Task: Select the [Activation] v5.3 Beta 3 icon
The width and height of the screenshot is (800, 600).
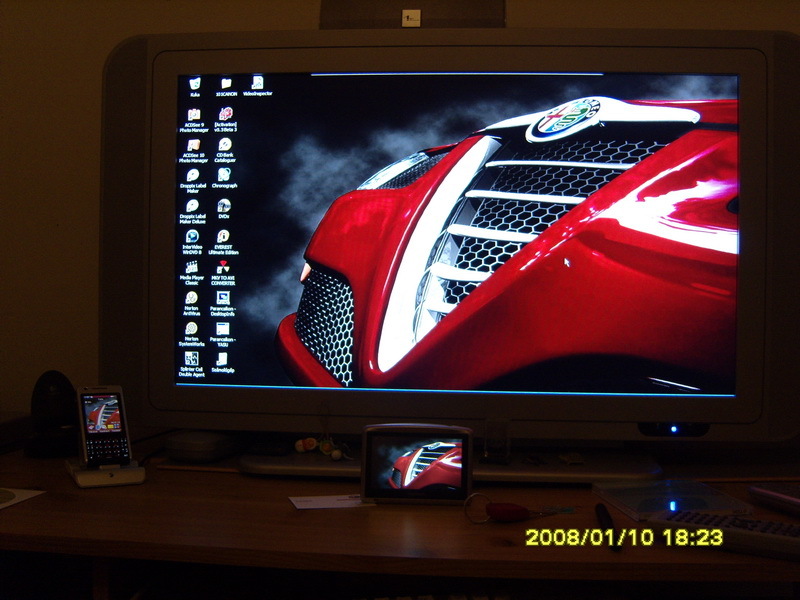Action: (225, 114)
